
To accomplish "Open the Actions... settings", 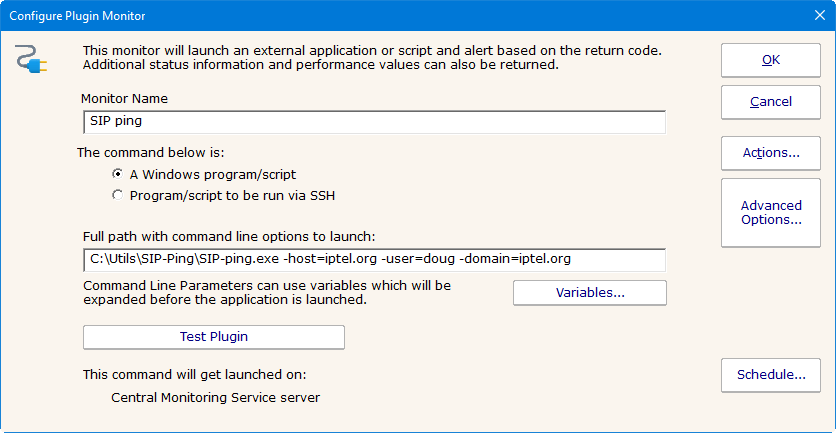I will 770,153.
